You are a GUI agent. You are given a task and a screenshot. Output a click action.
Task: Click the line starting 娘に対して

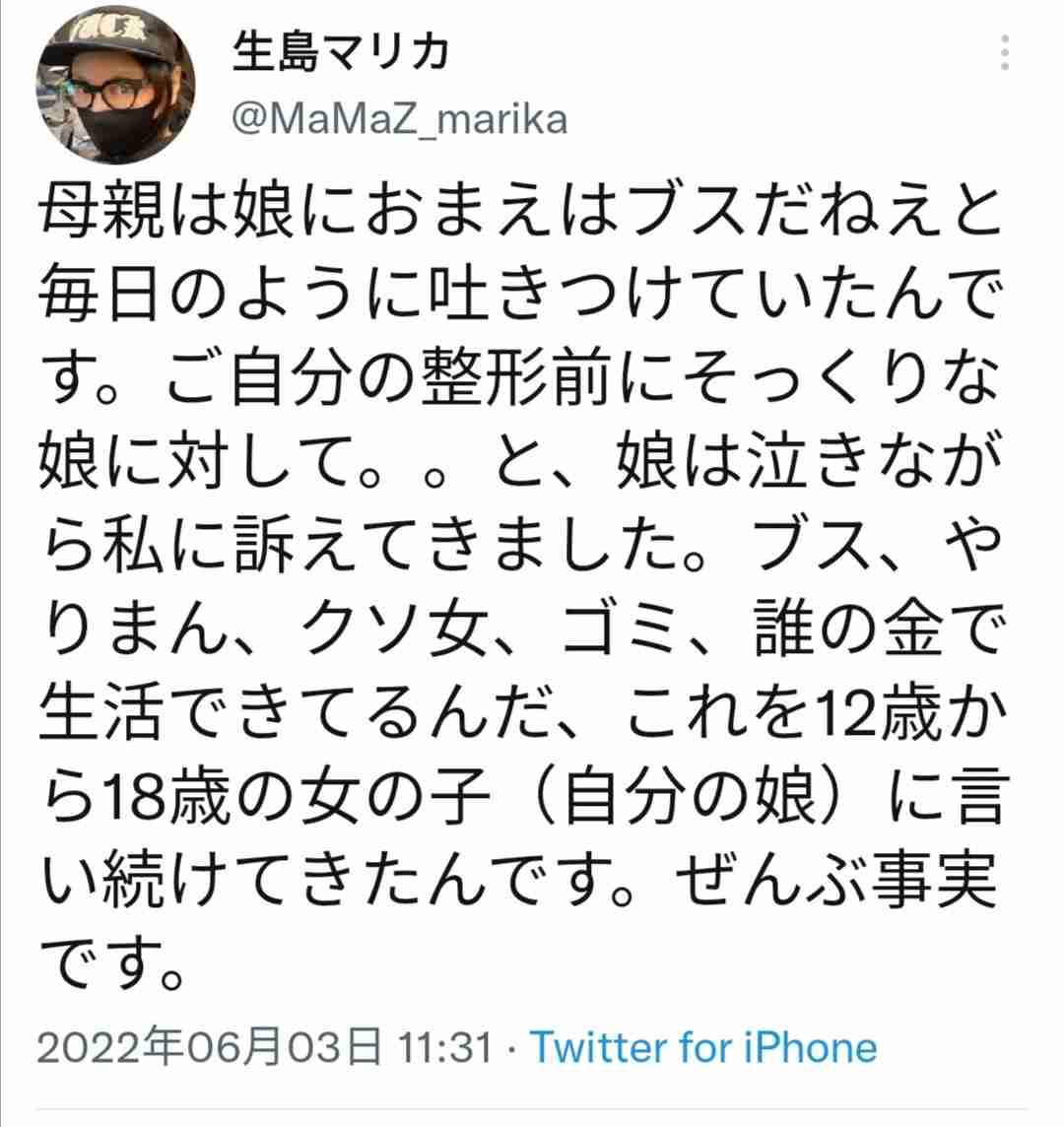[x=520, y=462]
